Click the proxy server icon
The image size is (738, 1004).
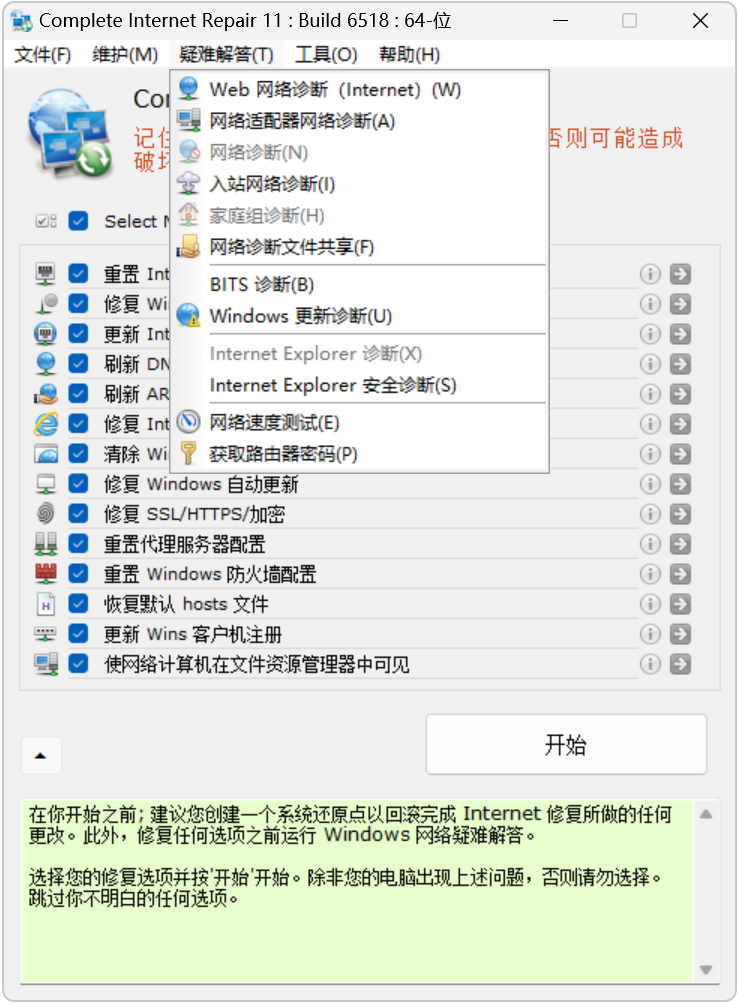(45, 544)
